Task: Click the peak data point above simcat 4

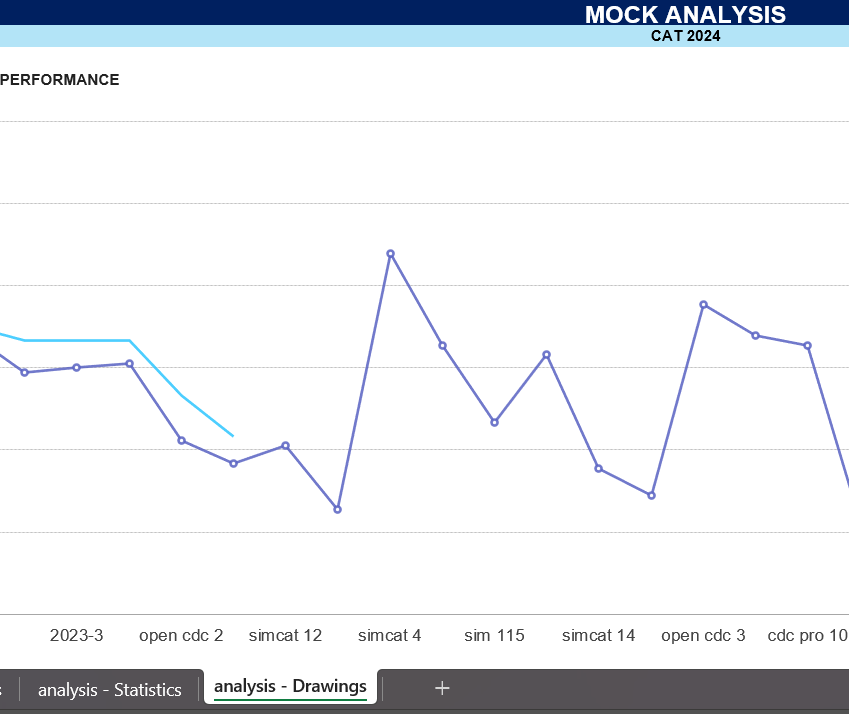Action: coord(390,254)
